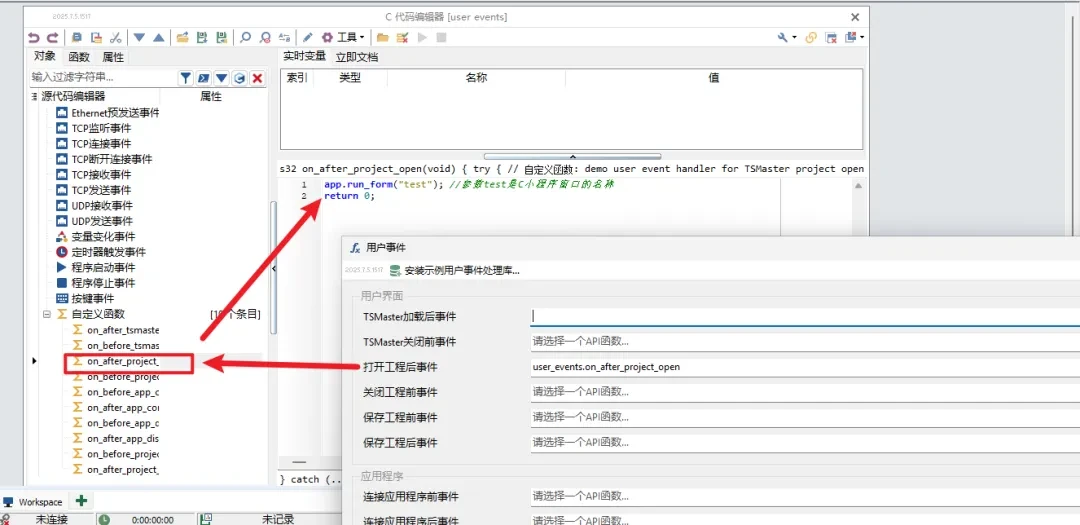This screenshot has height=525, width=1080.
Task: Click the filter string input field
Action: click(x=100, y=77)
